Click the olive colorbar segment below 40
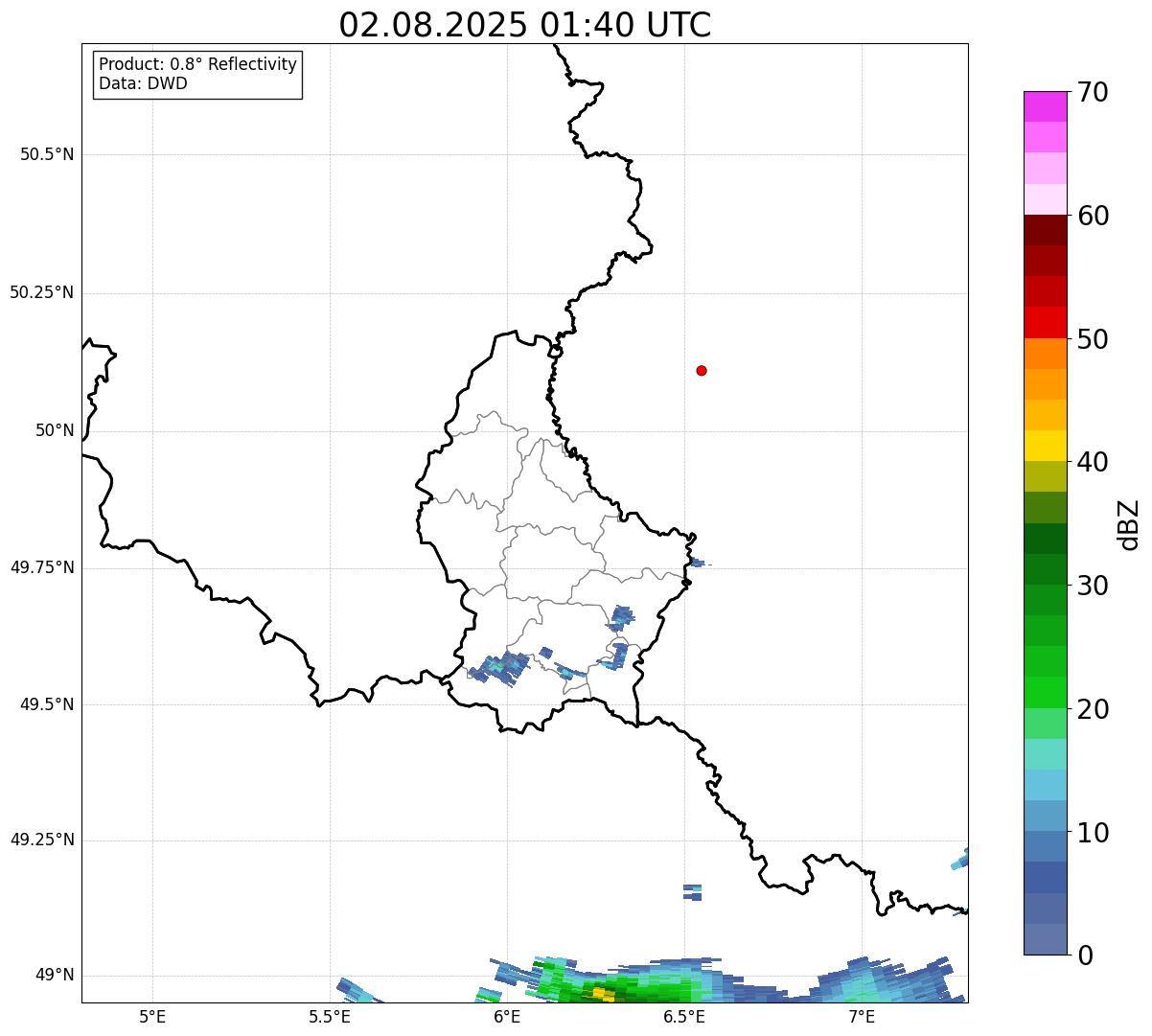Viewport: 1152px width, 1036px height. point(1046,476)
